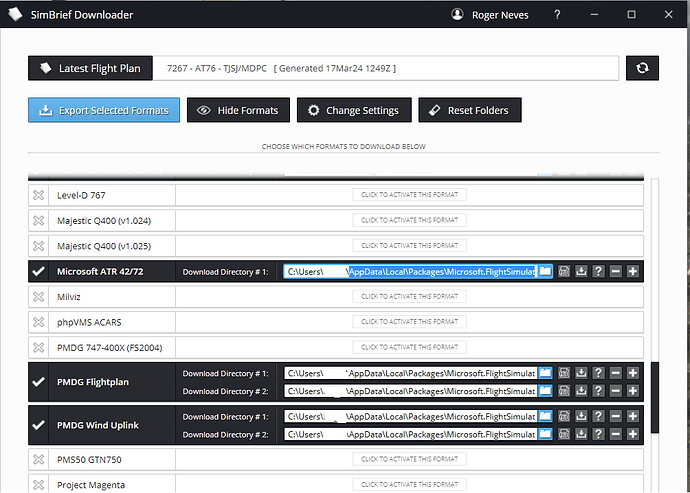The height and width of the screenshot is (493, 690).
Task: Browse folder for PMDG Flightplan directory #1
Action: tap(545, 373)
